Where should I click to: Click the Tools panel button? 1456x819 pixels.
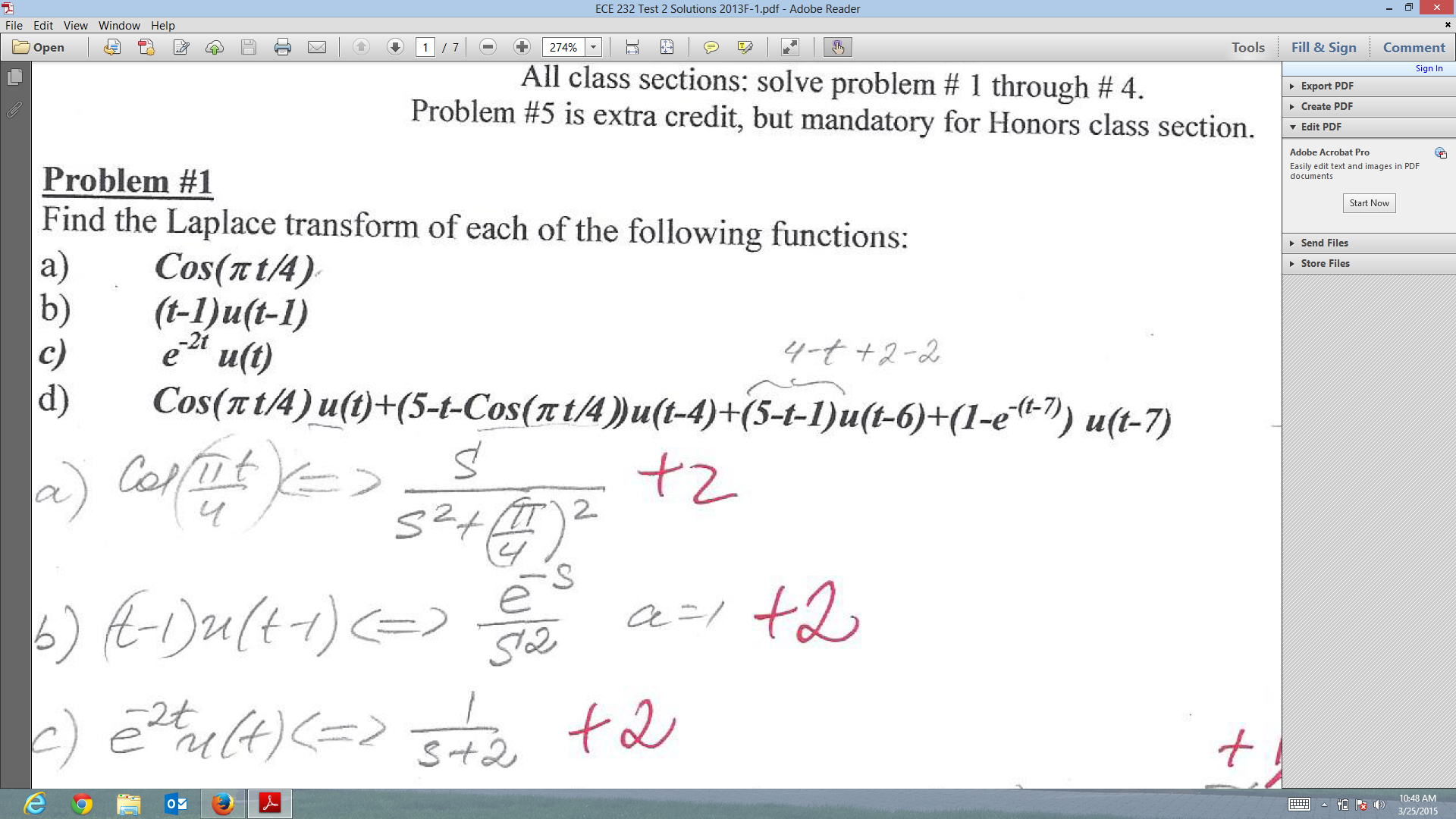(x=1248, y=47)
